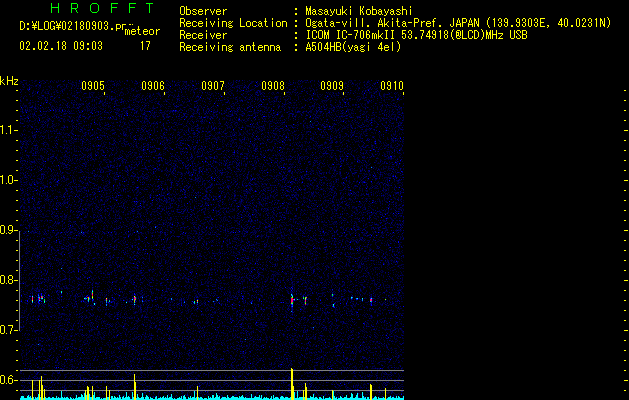The width and height of the screenshot is (629, 400).
Task: Click the 0907 time marker
Action: pos(213,86)
